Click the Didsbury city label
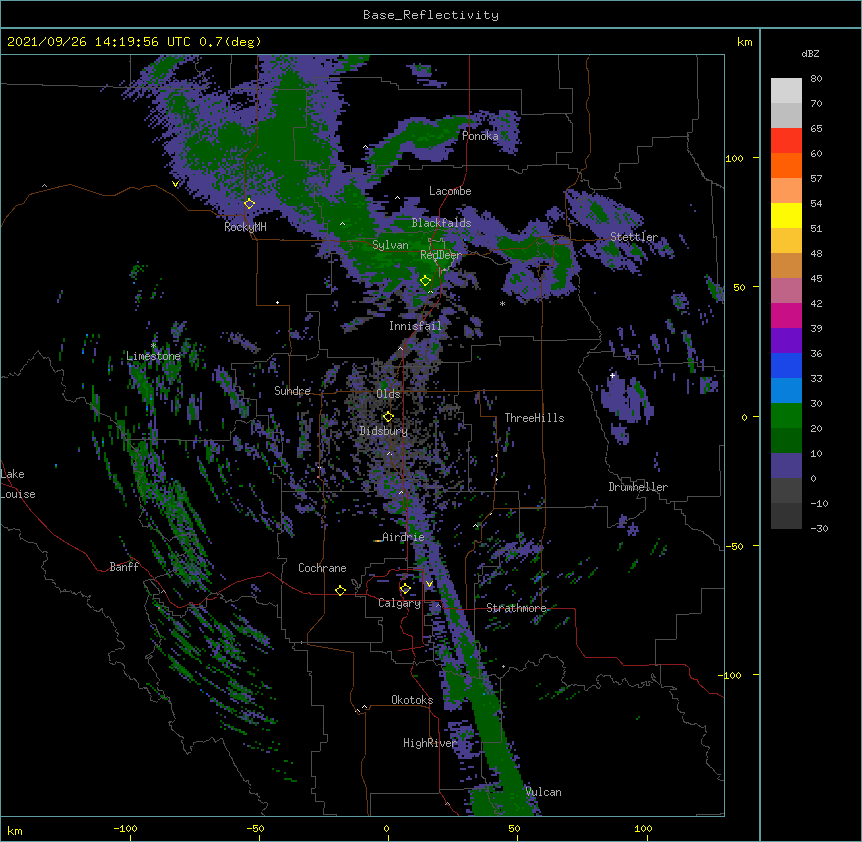This screenshot has width=862, height=842. pyautogui.click(x=383, y=431)
